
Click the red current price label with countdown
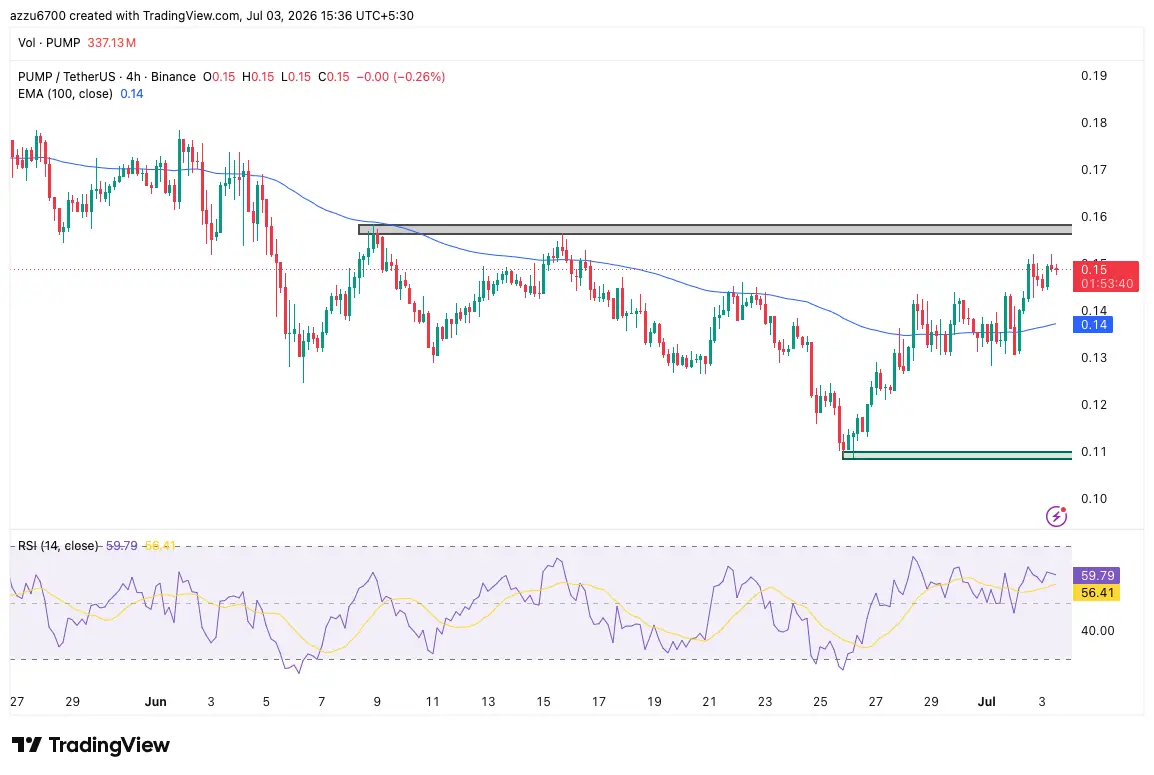[1105, 276]
